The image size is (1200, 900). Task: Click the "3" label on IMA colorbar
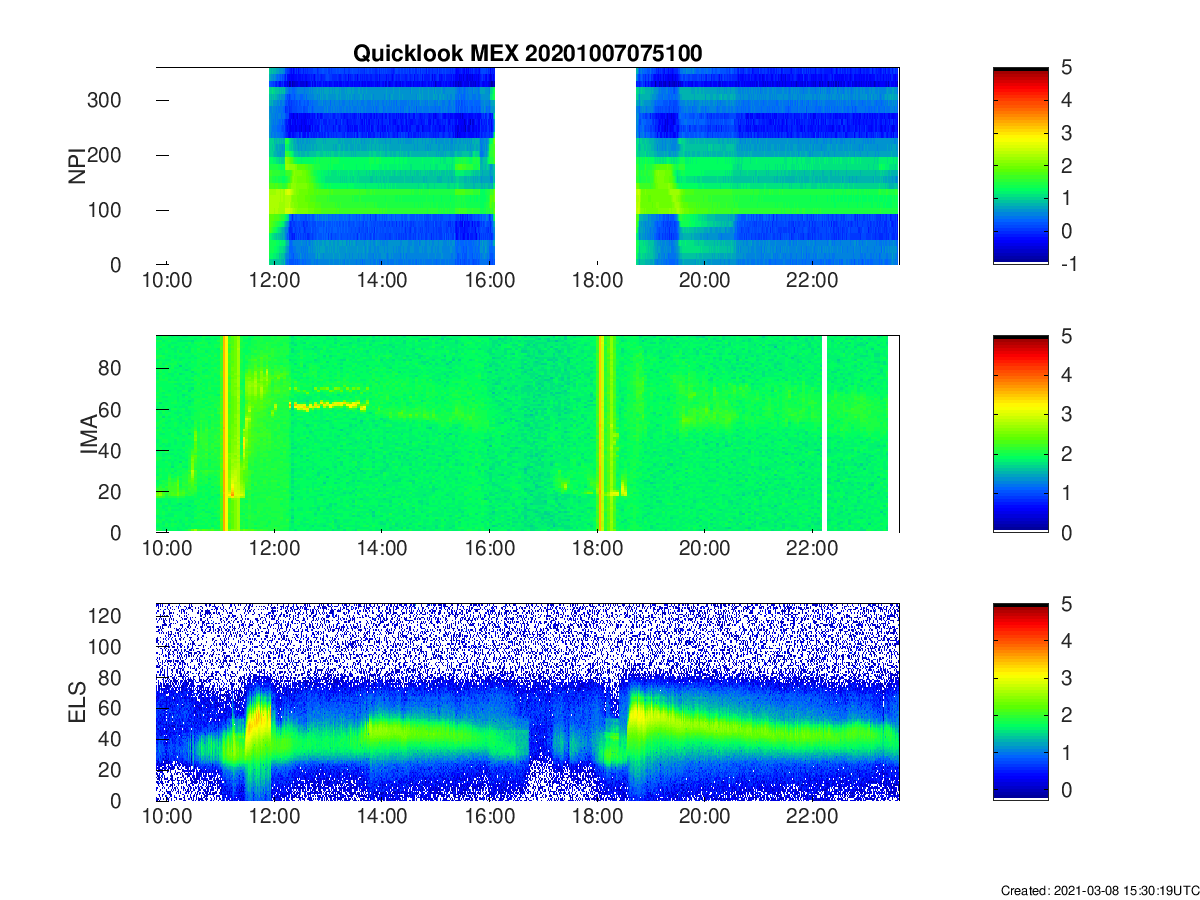tap(1069, 414)
